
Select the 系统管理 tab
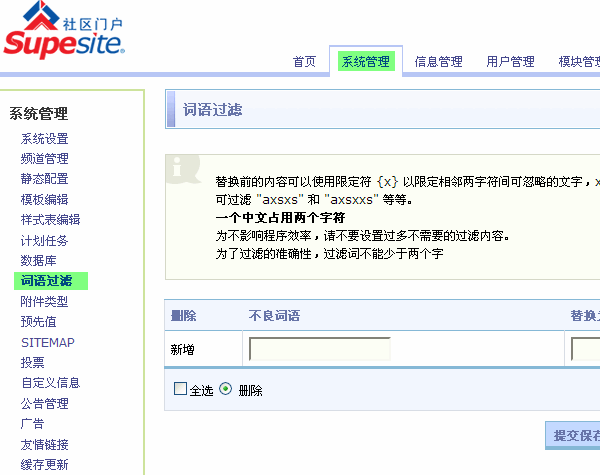(x=366, y=62)
